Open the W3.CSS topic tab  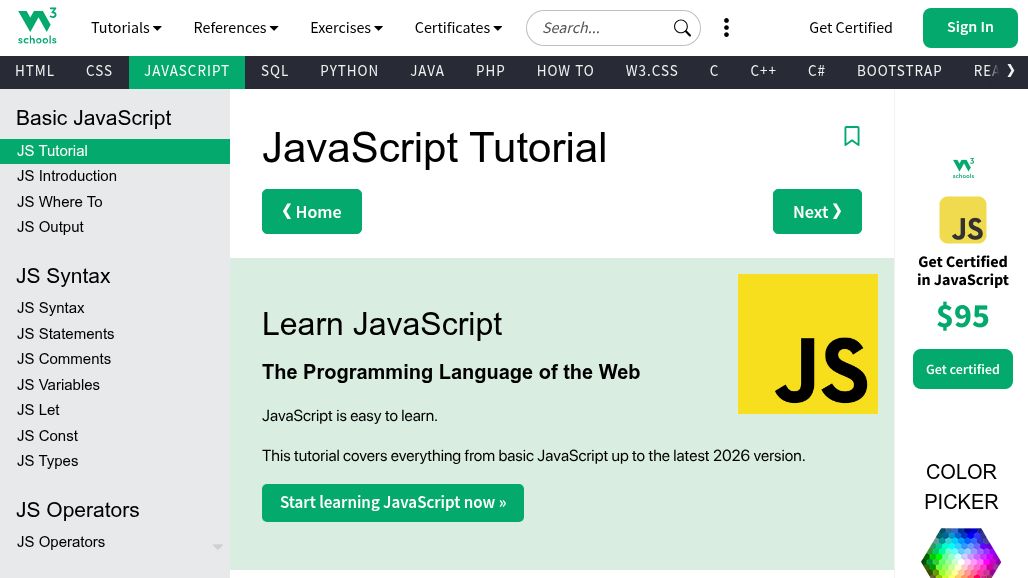tap(652, 71)
